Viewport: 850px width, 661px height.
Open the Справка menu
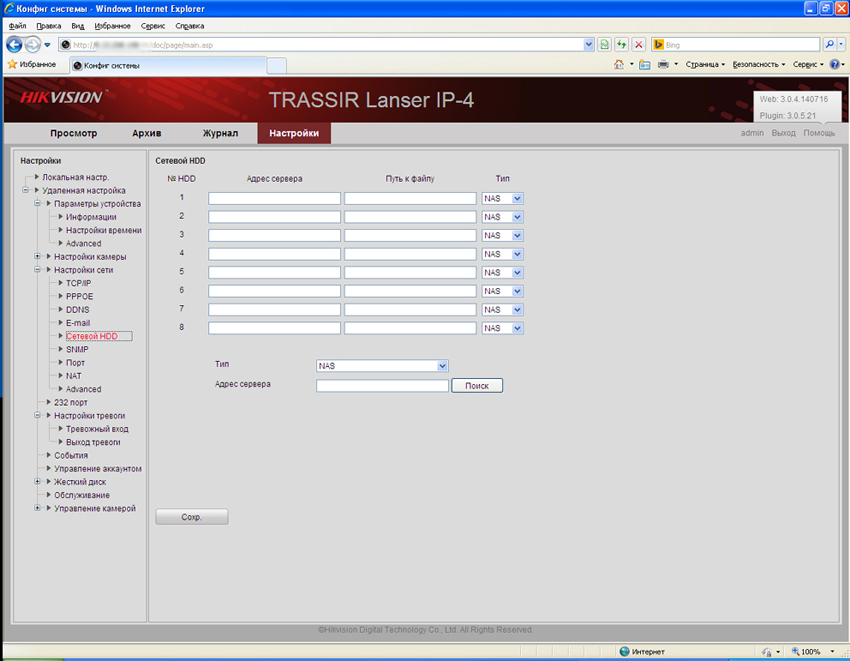pyautogui.click(x=190, y=25)
